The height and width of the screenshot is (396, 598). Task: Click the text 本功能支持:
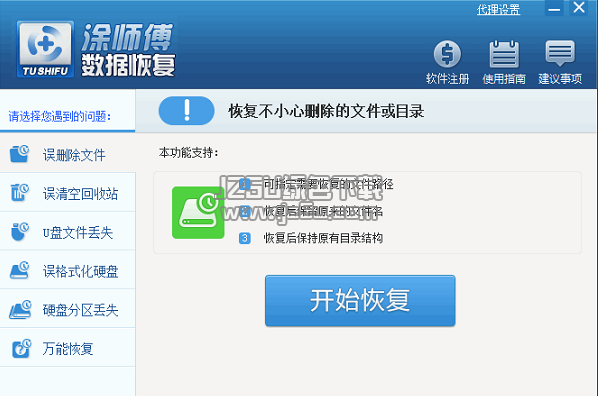coord(189,153)
